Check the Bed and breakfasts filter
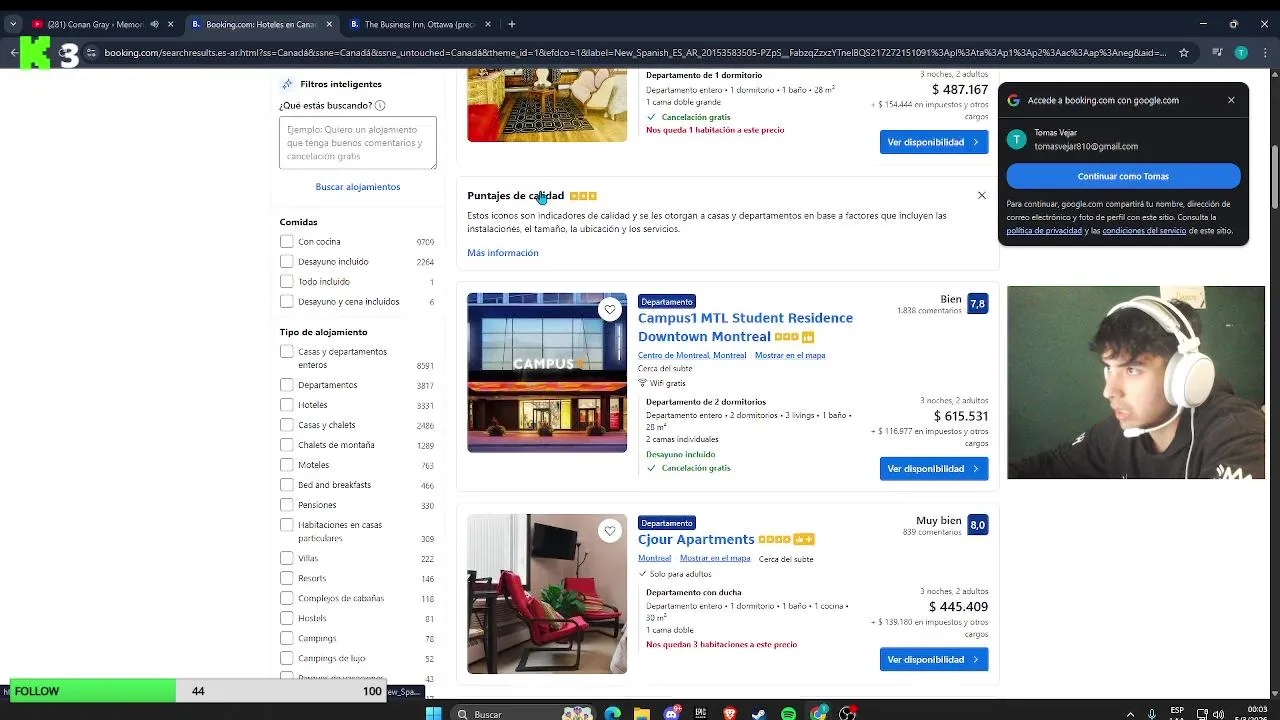The image size is (1280, 720). pyautogui.click(x=287, y=484)
